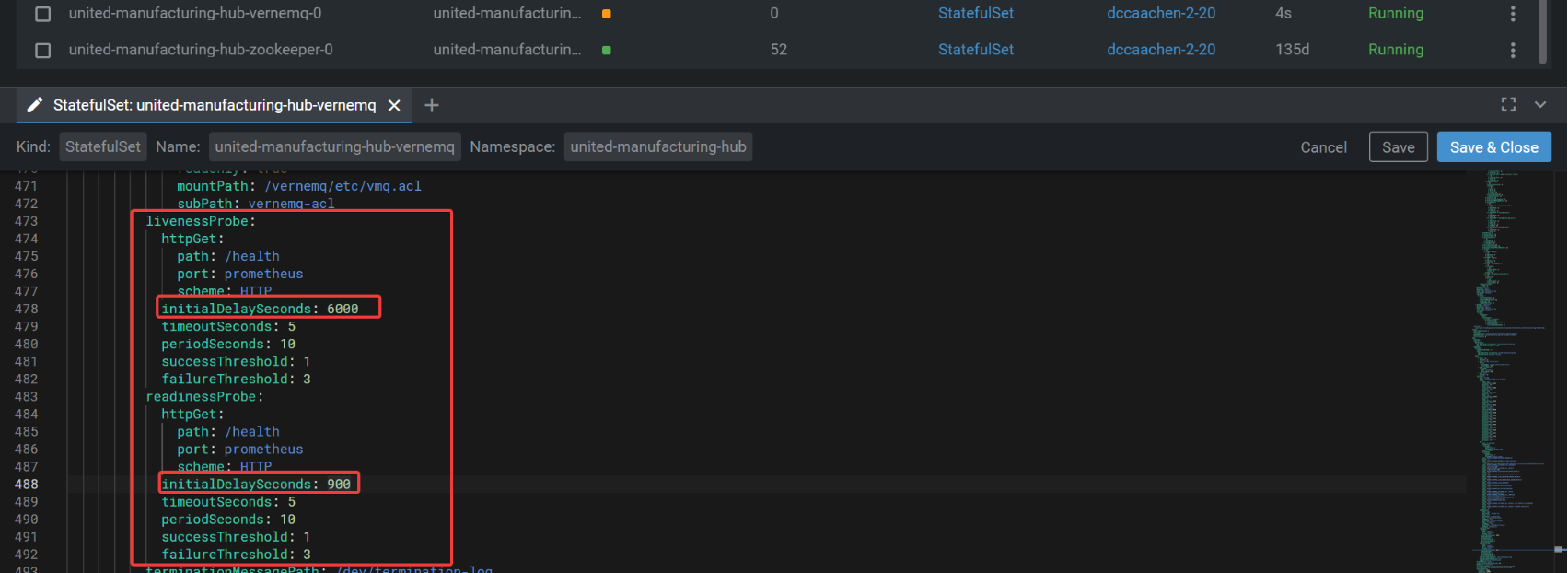Click the Save button
Image resolution: width=1568 pixels, height=573 pixels.
(x=1398, y=147)
